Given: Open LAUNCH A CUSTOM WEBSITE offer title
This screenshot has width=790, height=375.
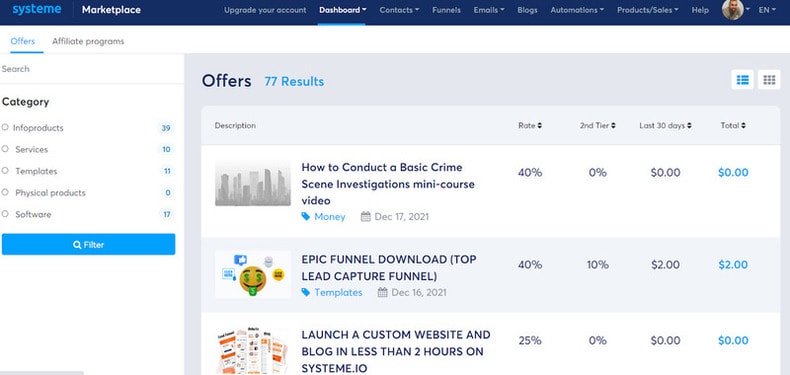Looking at the screenshot, I should pyautogui.click(x=396, y=351).
